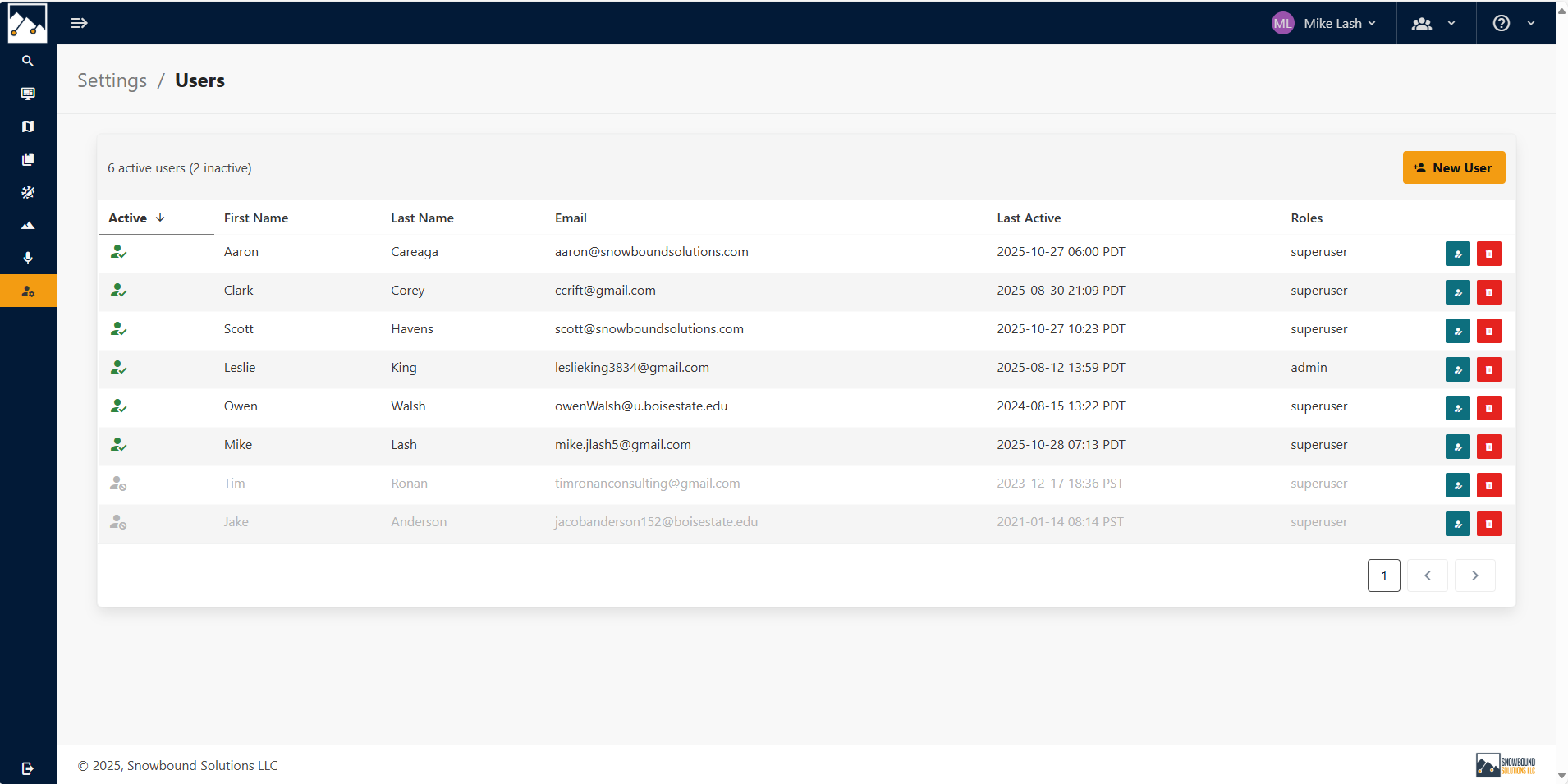
Task: Delete user Clark Corey
Action: (1489, 292)
